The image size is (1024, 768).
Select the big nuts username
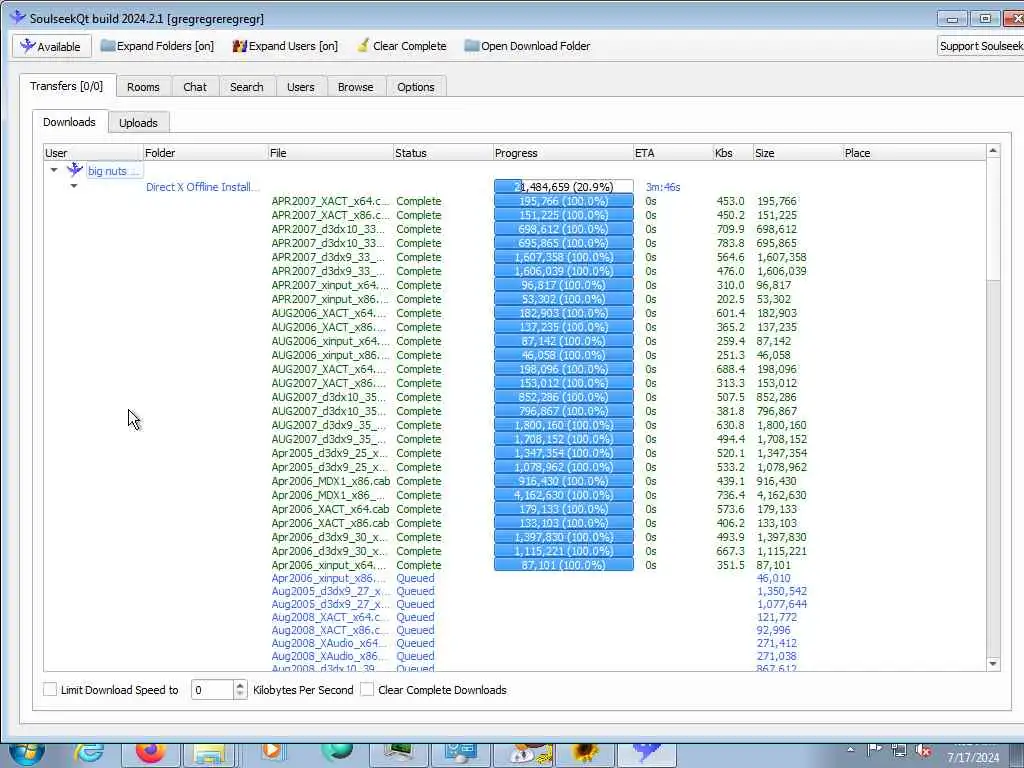click(114, 170)
